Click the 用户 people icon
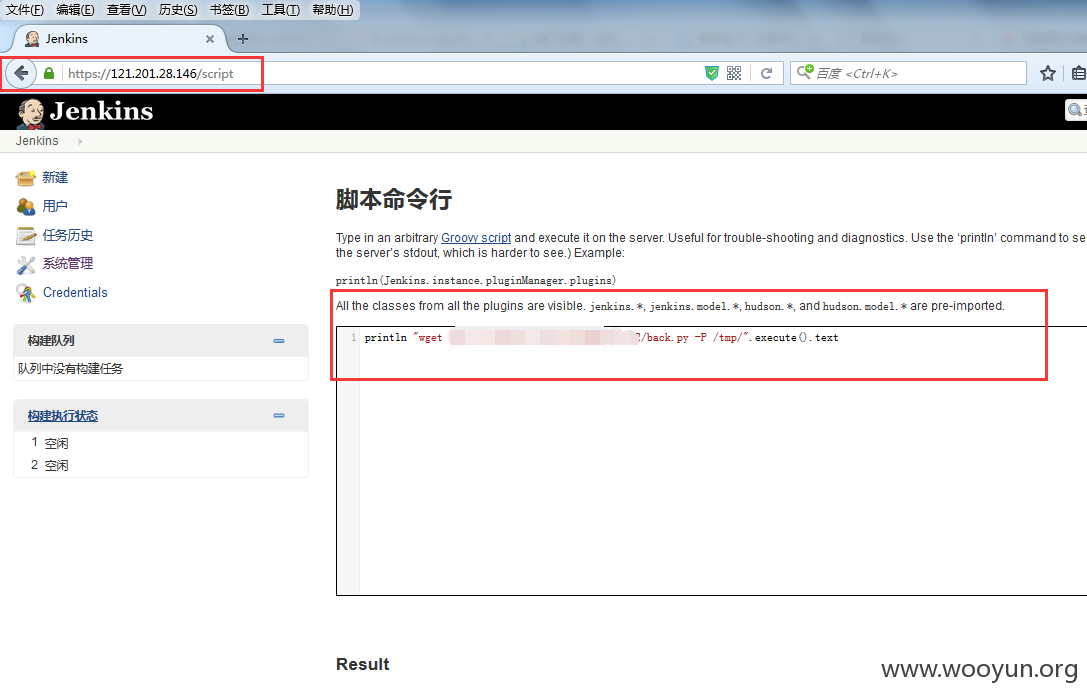This screenshot has height=698, width=1087. tap(26, 207)
